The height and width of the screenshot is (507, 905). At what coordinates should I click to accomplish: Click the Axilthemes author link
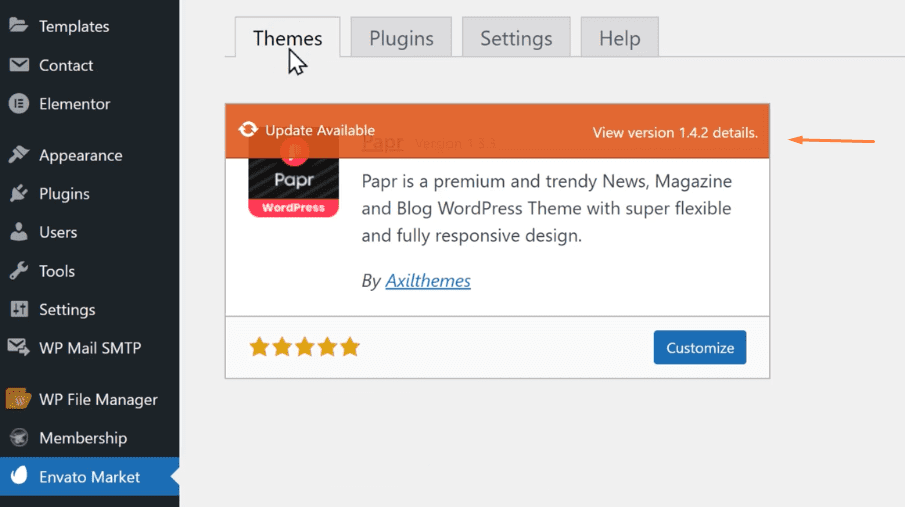pyautogui.click(x=428, y=280)
